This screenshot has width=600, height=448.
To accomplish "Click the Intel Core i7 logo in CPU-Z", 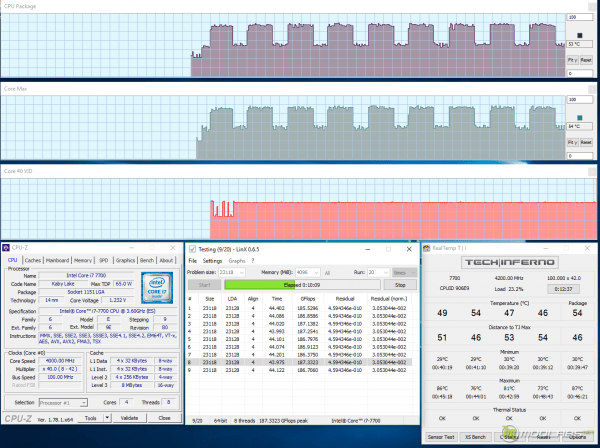I will click(x=157, y=287).
